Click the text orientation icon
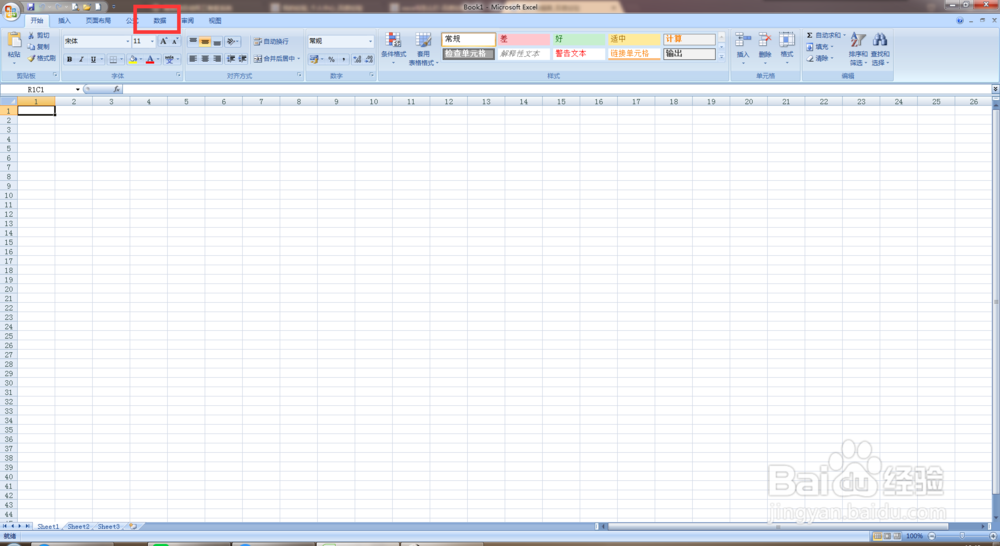This screenshot has width=1000, height=546. tap(232, 41)
